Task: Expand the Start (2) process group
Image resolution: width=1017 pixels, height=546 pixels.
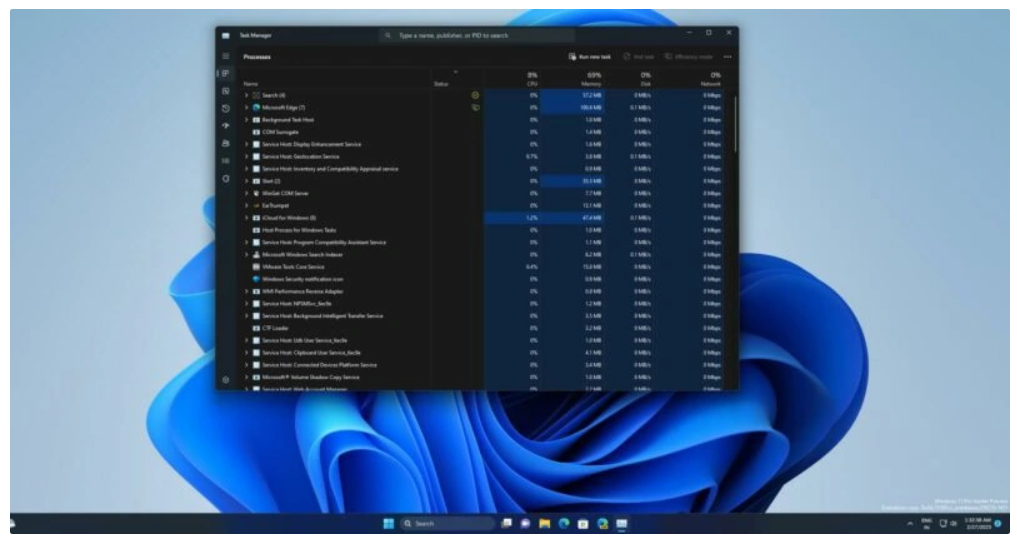Action: [246, 181]
